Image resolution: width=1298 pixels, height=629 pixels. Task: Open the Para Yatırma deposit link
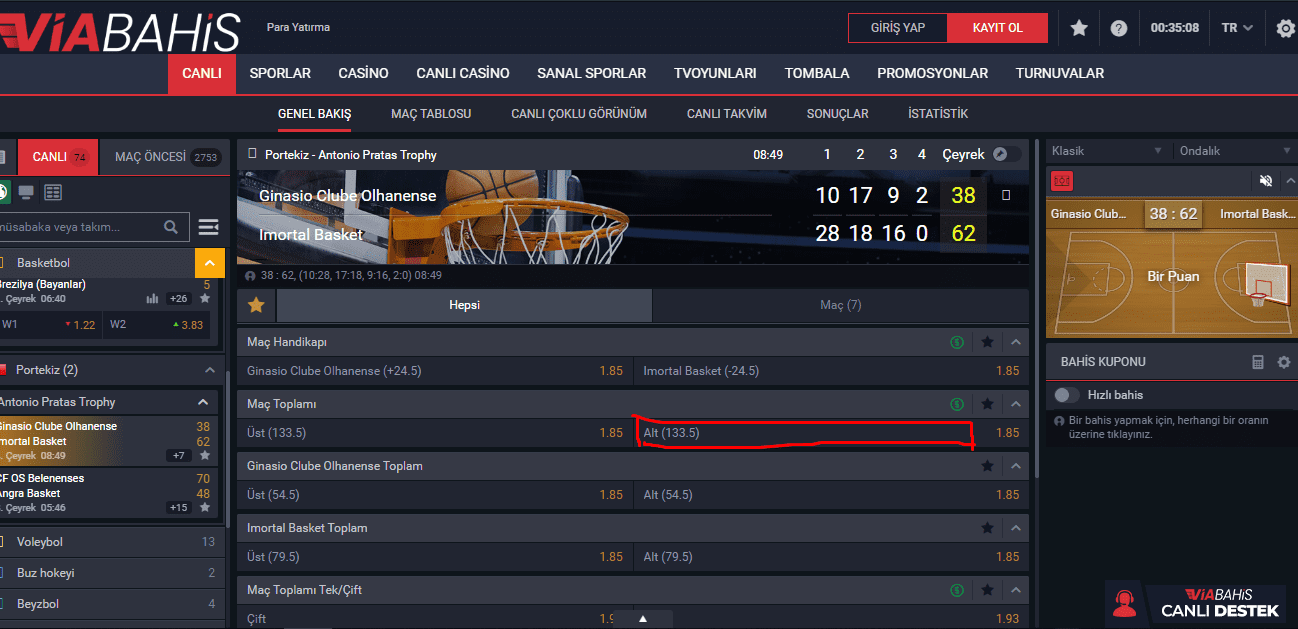298,27
